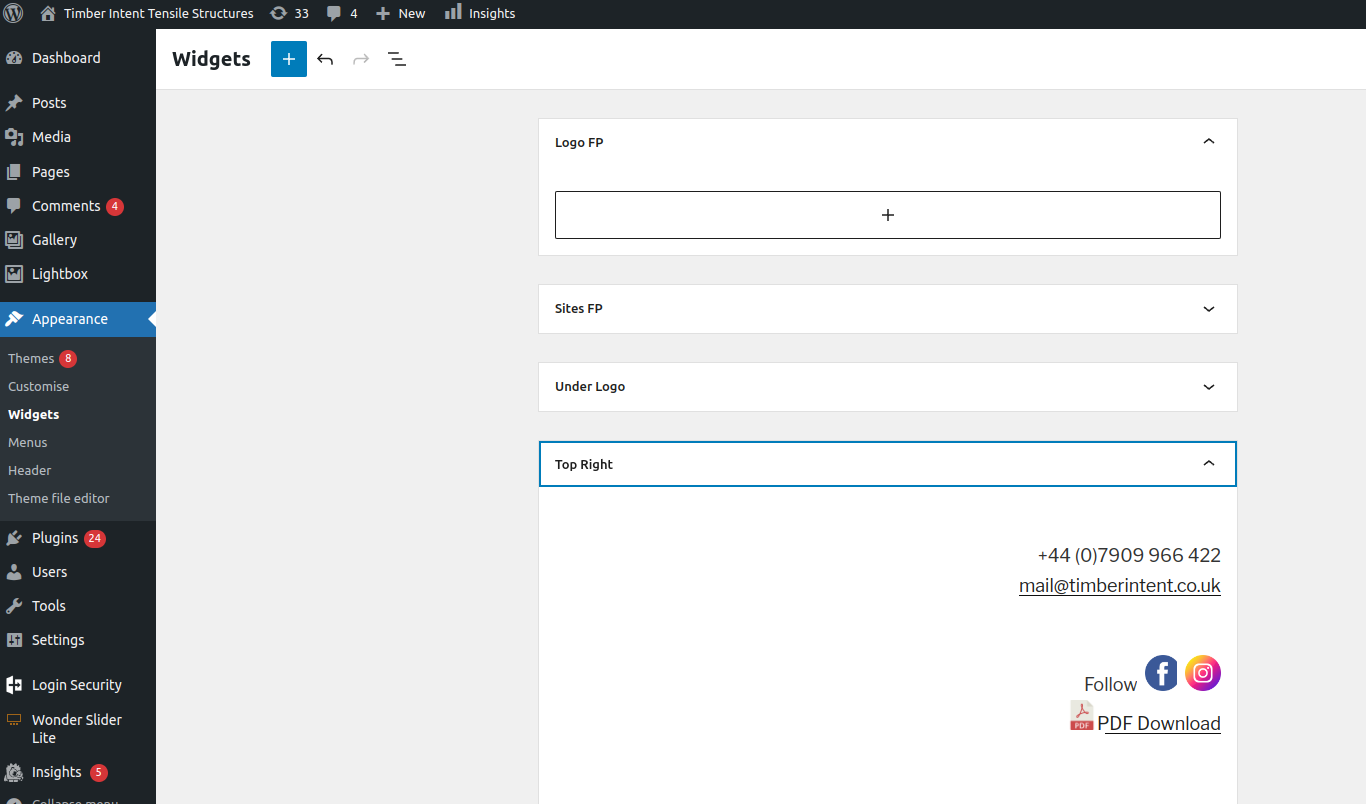Click the Gallery icon in sidebar
This screenshot has height=804, width=1366.
(x=14, y=240)
